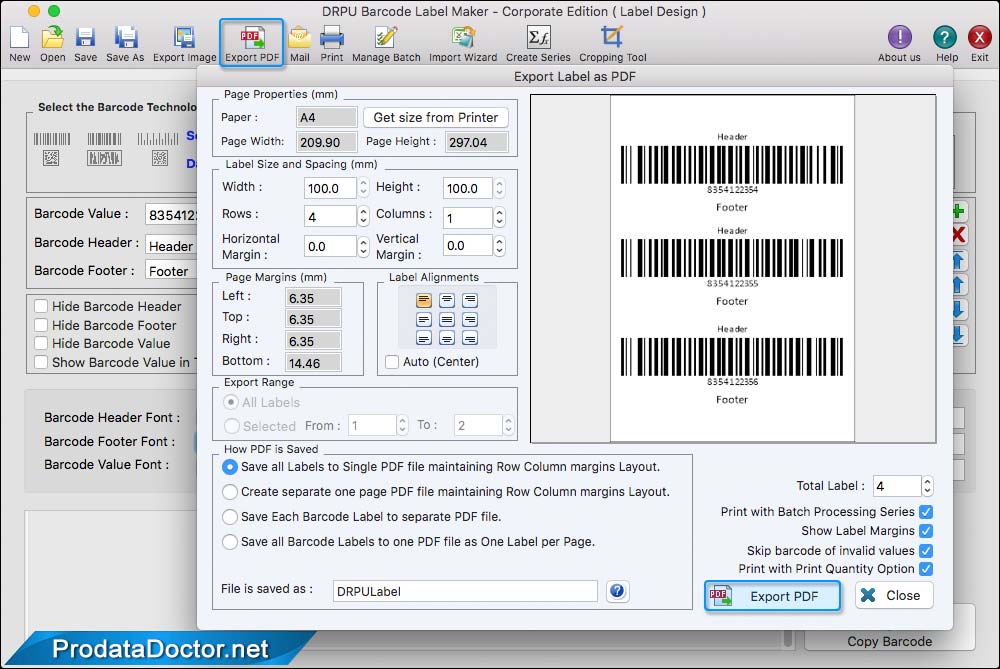The height and width of the screenshot is (669, 1000).
Task: Select top-center label alignment icon
Action: (x=447, y=300)
